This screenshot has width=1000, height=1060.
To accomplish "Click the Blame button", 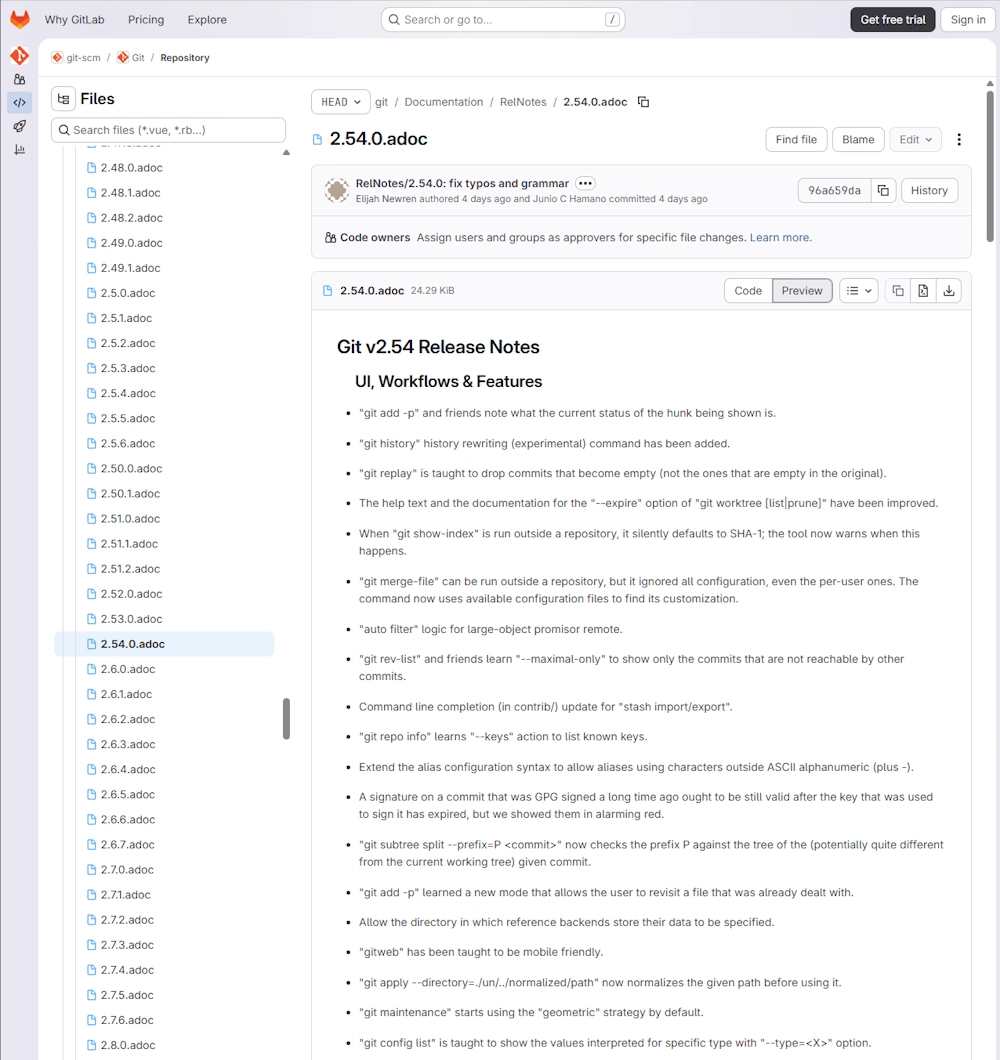I will (857, 140).
